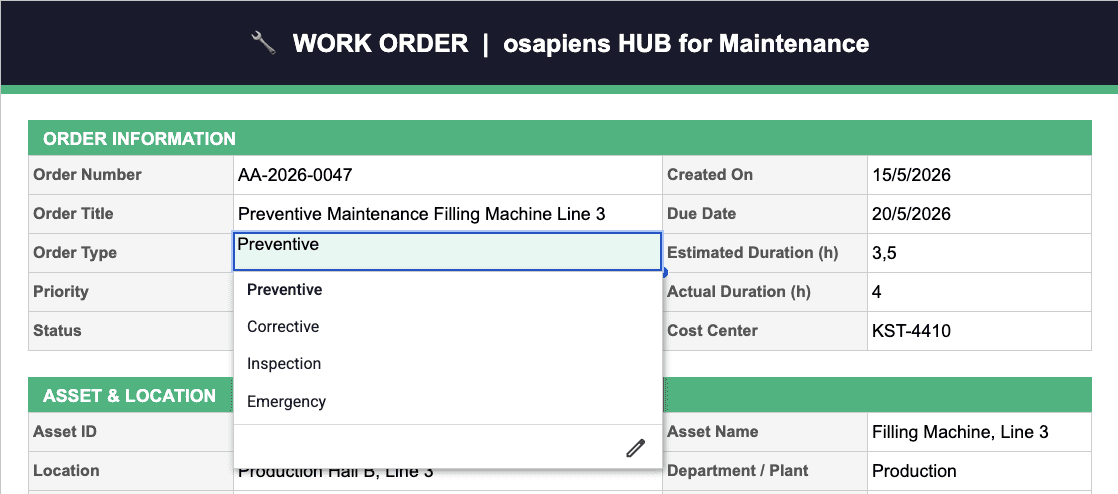Viewport: 1118px width, 494px height.
Task: Click the Order Type input cell
Action: (x=448, y=252)
